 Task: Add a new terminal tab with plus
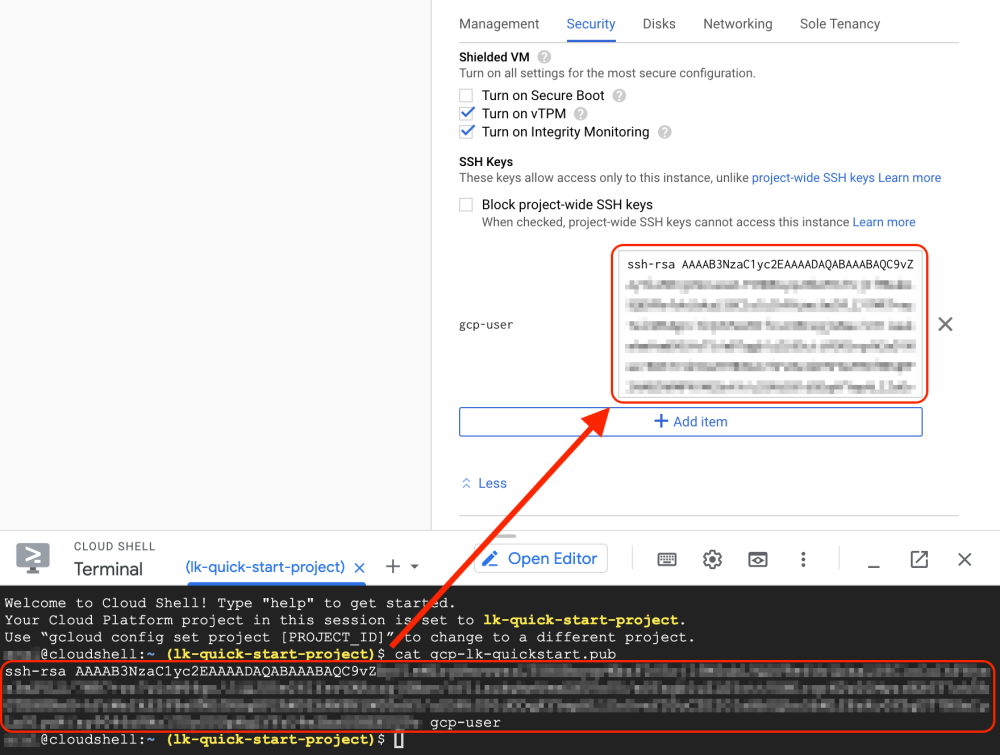[x=393, y=566]
